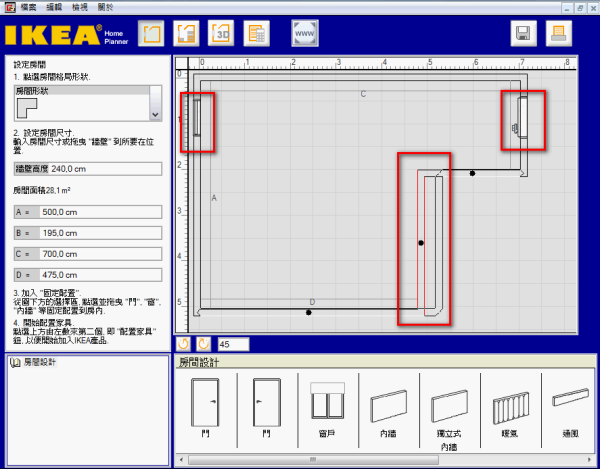Open the 編輯 menu
Viewport: 600px width, 469px height.
pyautogui.click(x=54, y=7)
